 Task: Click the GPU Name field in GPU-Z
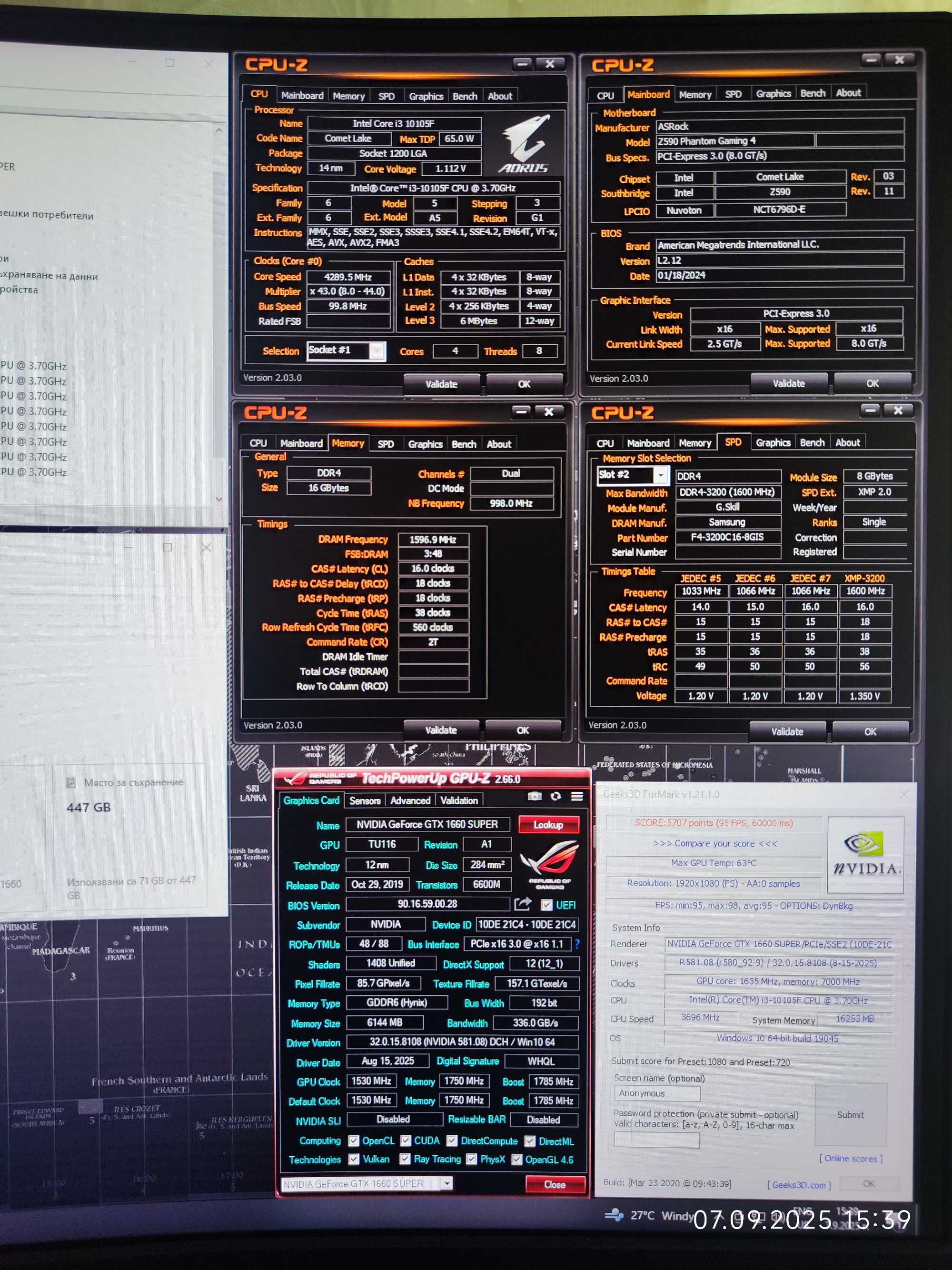(x=427, y=824)
